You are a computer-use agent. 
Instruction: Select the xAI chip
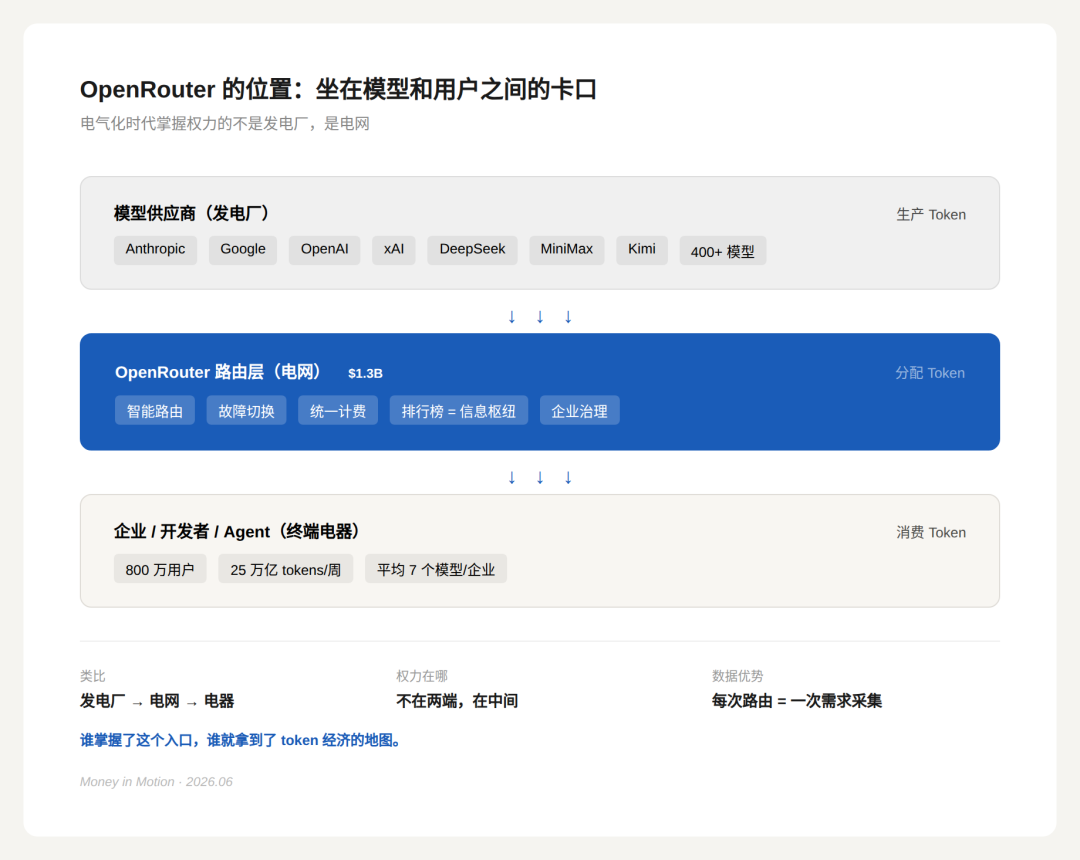(x=394, y=250)
